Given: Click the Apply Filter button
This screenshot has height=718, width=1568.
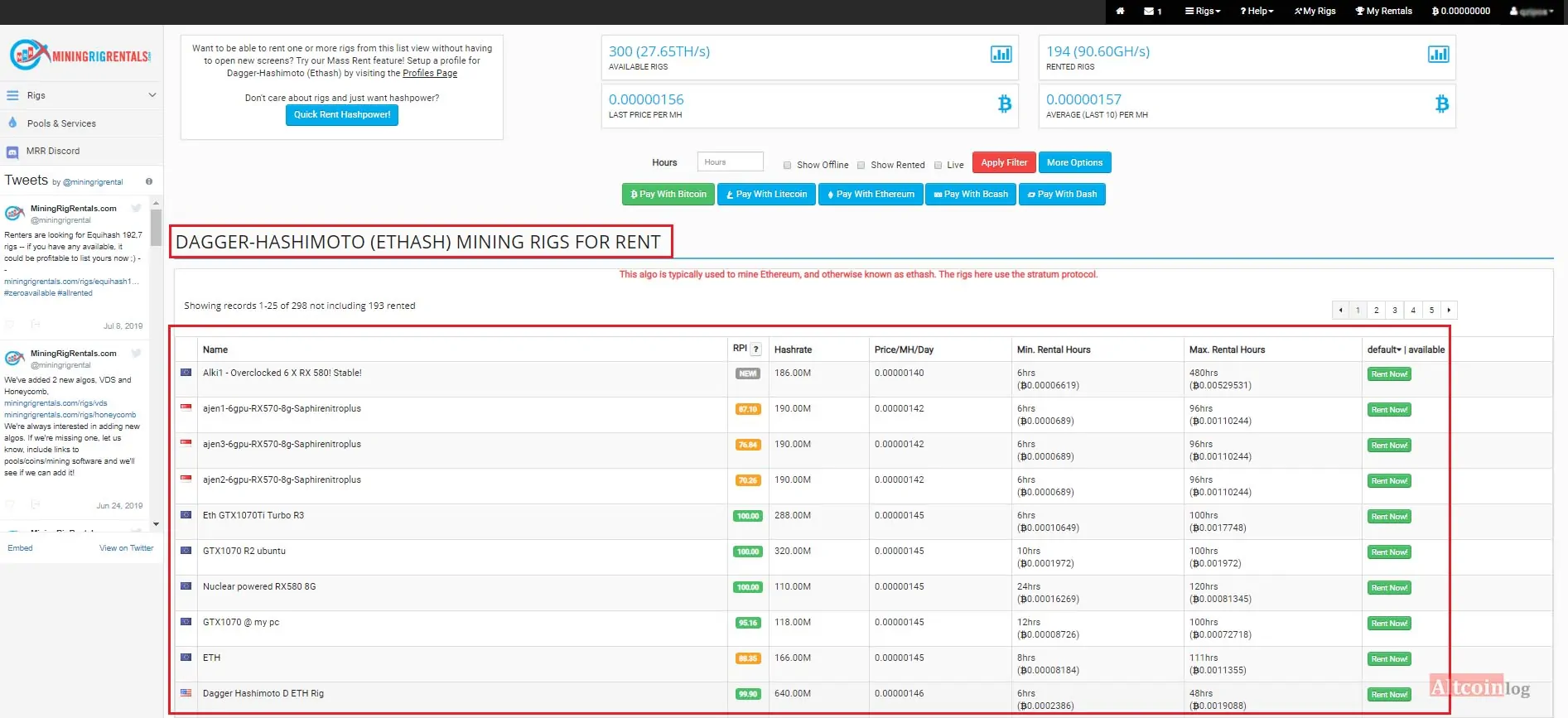Looking at the screenshot, I should click(x=1004, y=162).
